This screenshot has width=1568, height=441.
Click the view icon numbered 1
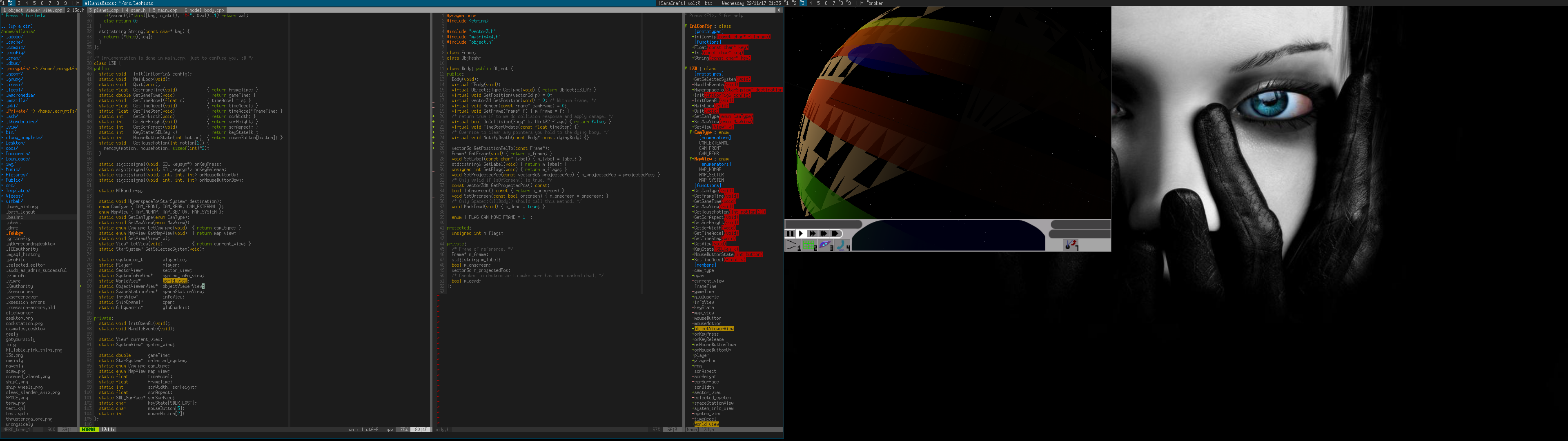tap(793, 245)
